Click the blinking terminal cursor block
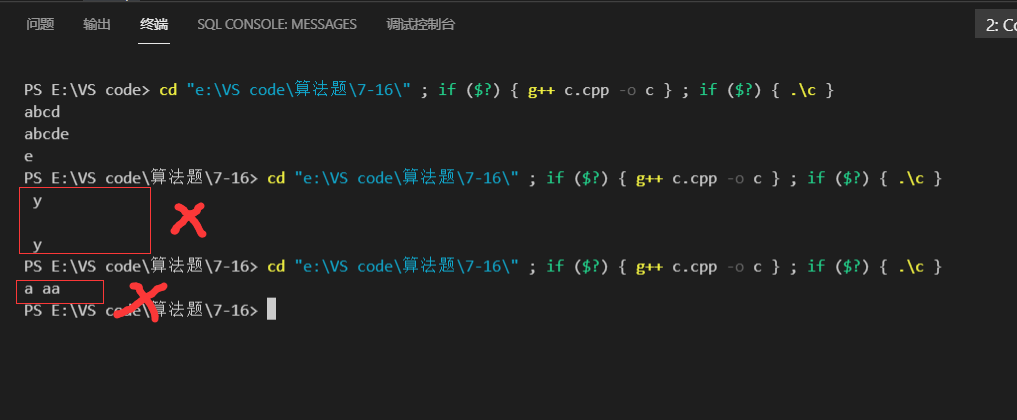Screen dimensions: 1017x420 click(x=271, y=310)
